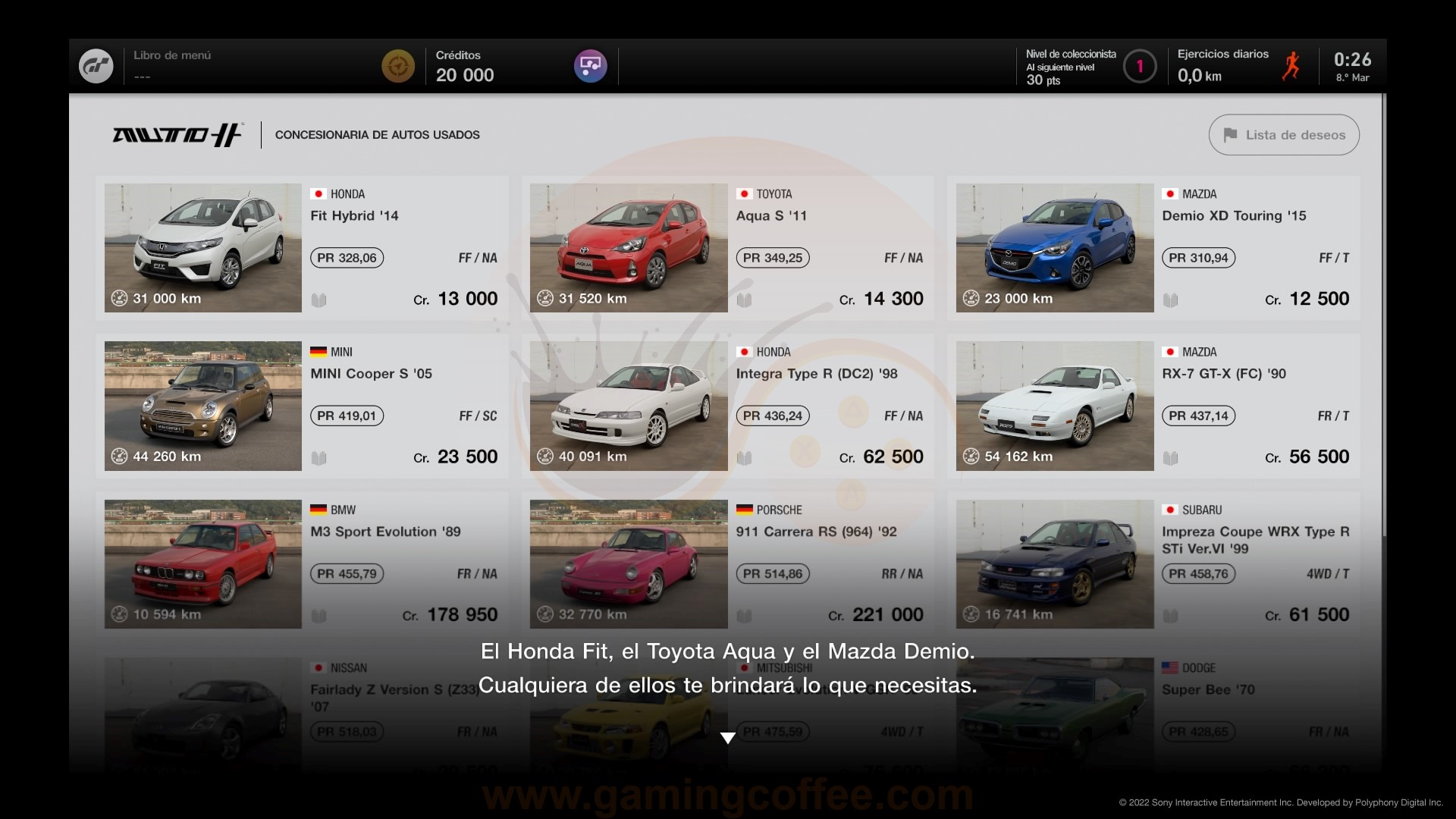Viewport: 1456px width, 819px height.
Task: Click the gold credits coin icon
Action: (398, 66)
